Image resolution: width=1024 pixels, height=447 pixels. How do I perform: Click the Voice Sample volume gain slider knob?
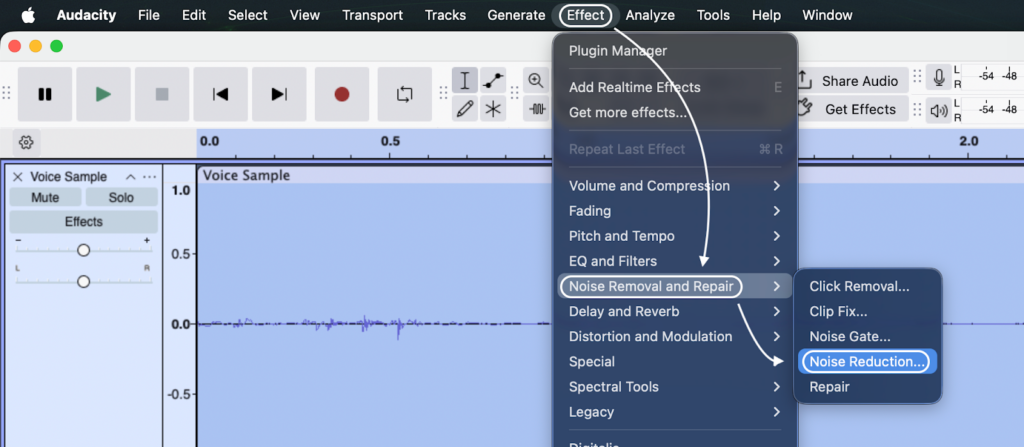point(83,250)
